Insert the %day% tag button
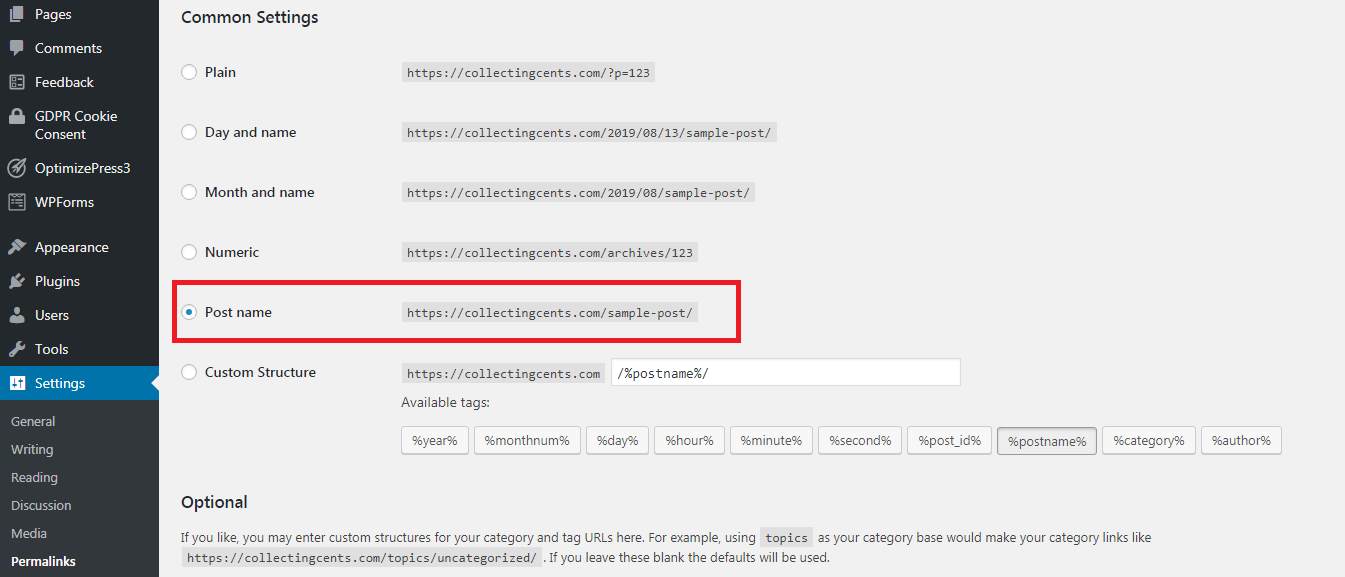 click(x=617, y=440)
